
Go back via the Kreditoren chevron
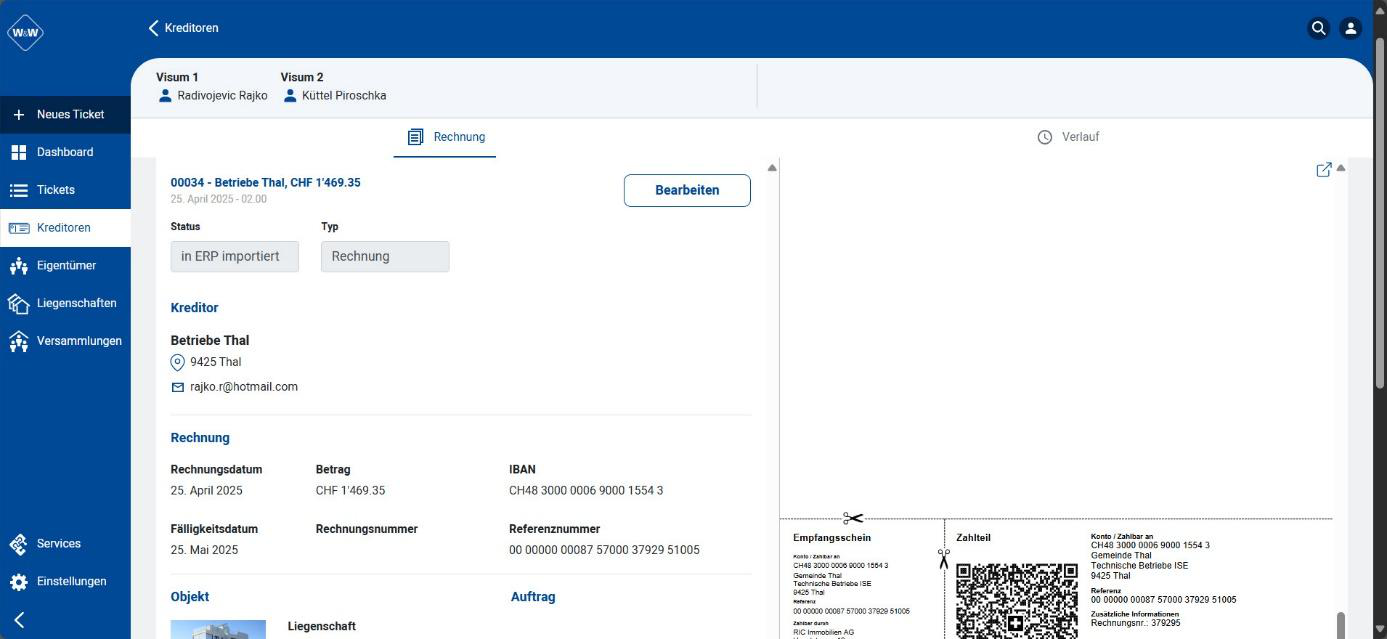(154, 28)
